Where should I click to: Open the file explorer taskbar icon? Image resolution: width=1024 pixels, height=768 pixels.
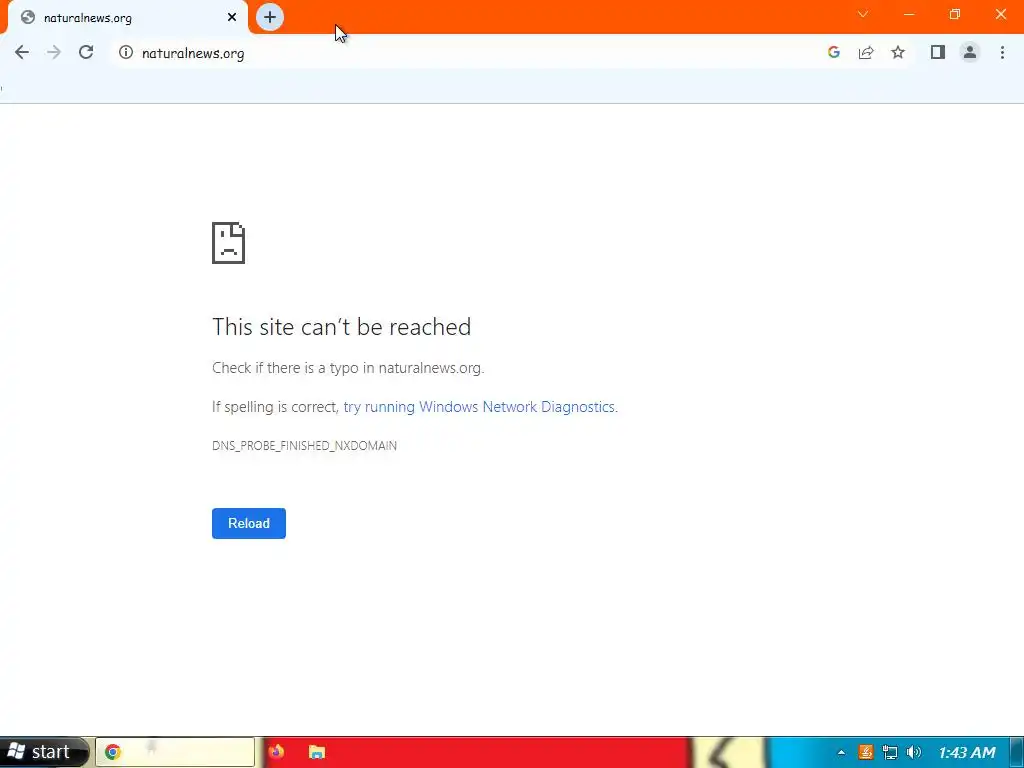[x=317, y=752]
